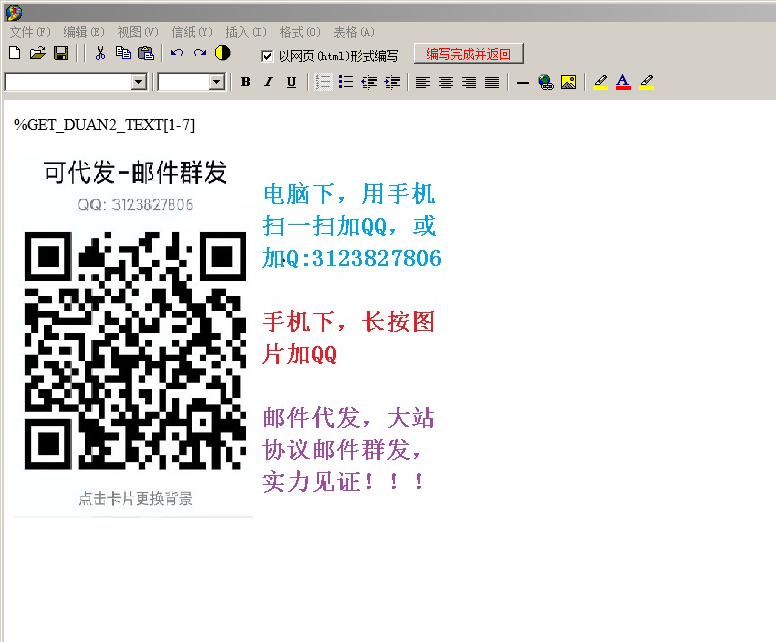Apply bulleted list formatting
776x642 pixels.
(346, 82)
